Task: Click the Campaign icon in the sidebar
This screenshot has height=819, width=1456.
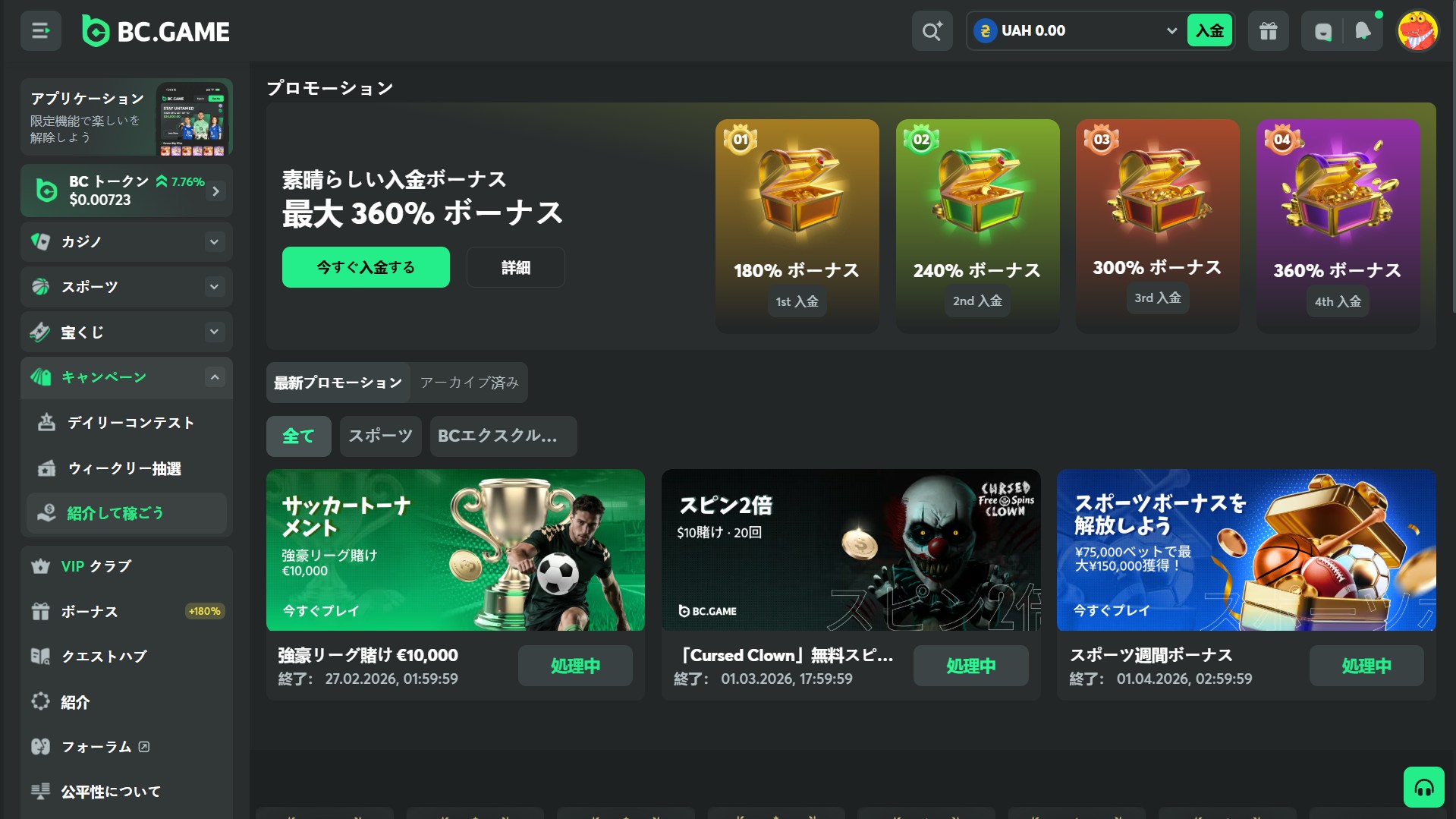Action: 40,377
